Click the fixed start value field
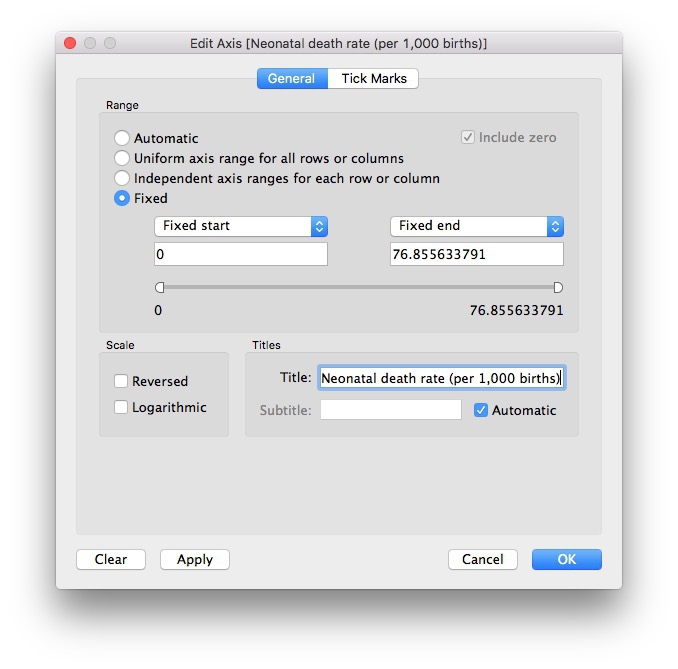The image size is (678, 669). [x=241, y=254]
